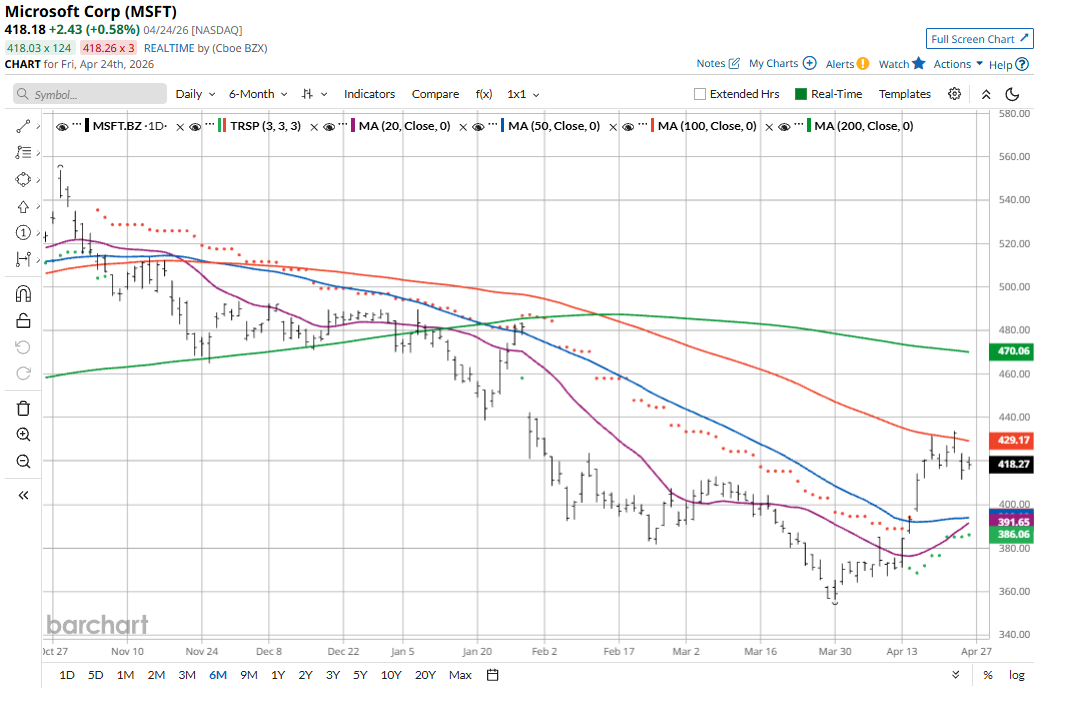The image size is (1069, 725).
Task: Open chart settings gear icon
Action: (955, 94)
